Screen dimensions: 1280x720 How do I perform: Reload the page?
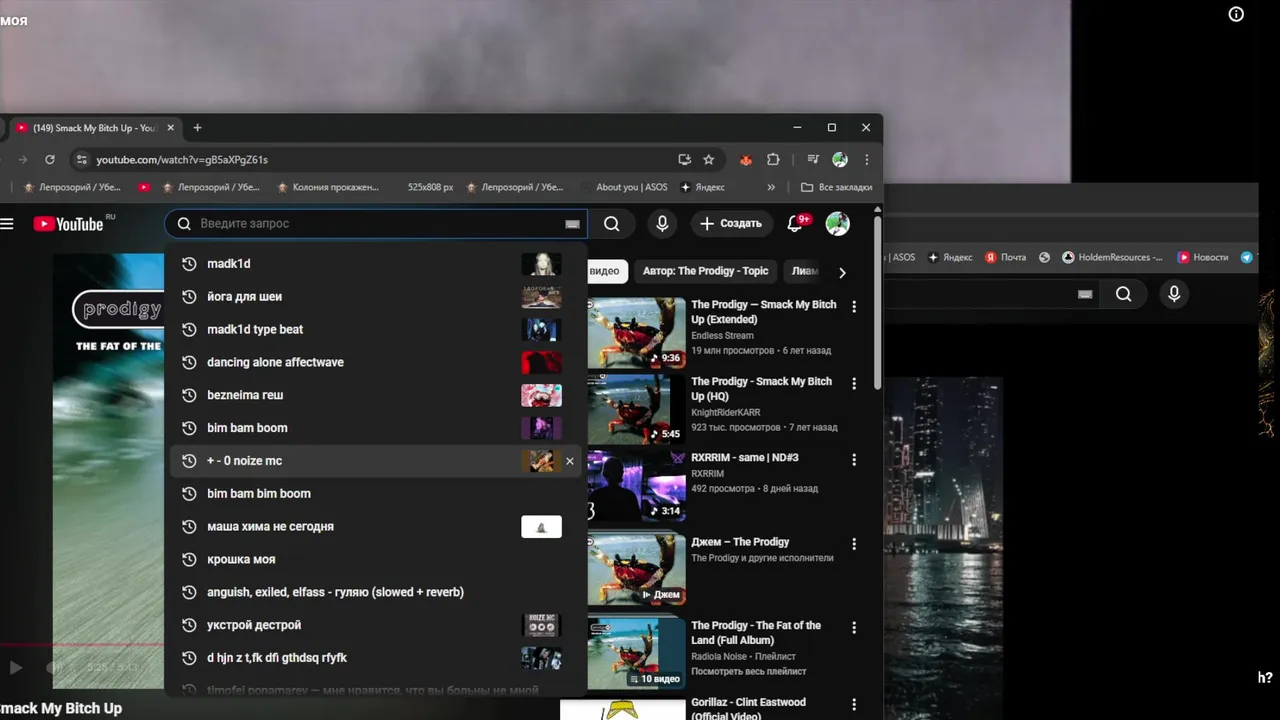pyautogui.click(x=50, y=159)
